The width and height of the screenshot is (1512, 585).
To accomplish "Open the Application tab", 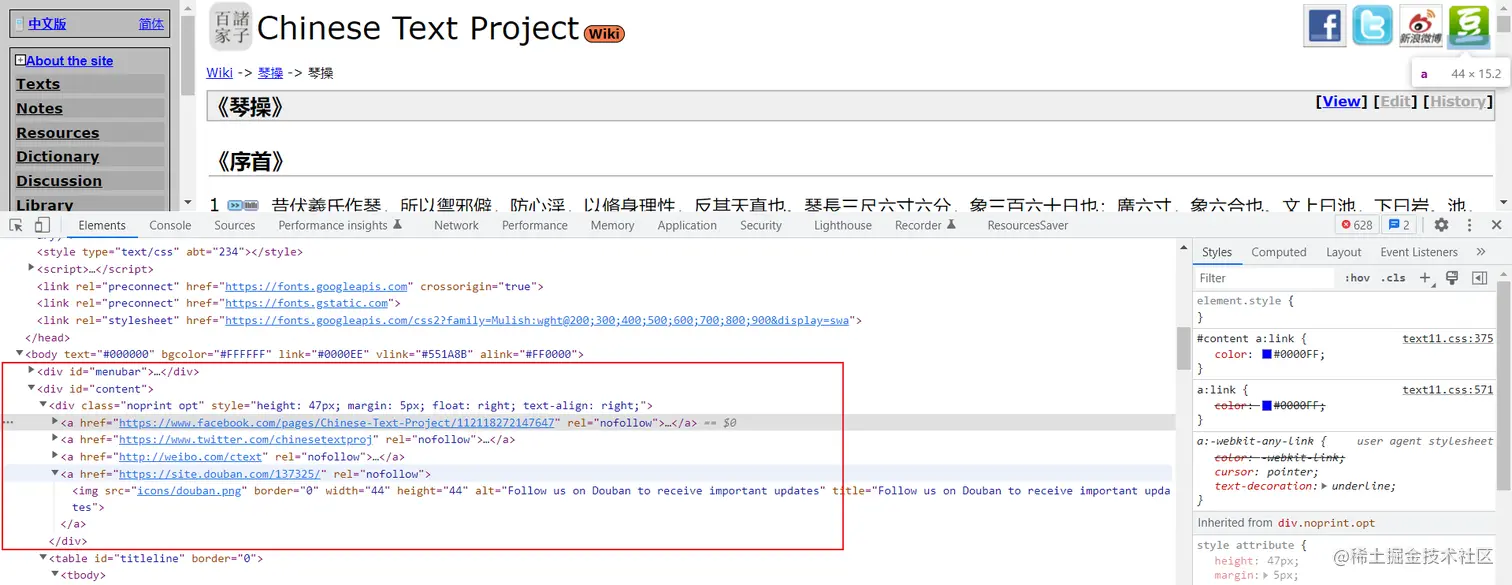I will 687,225.
